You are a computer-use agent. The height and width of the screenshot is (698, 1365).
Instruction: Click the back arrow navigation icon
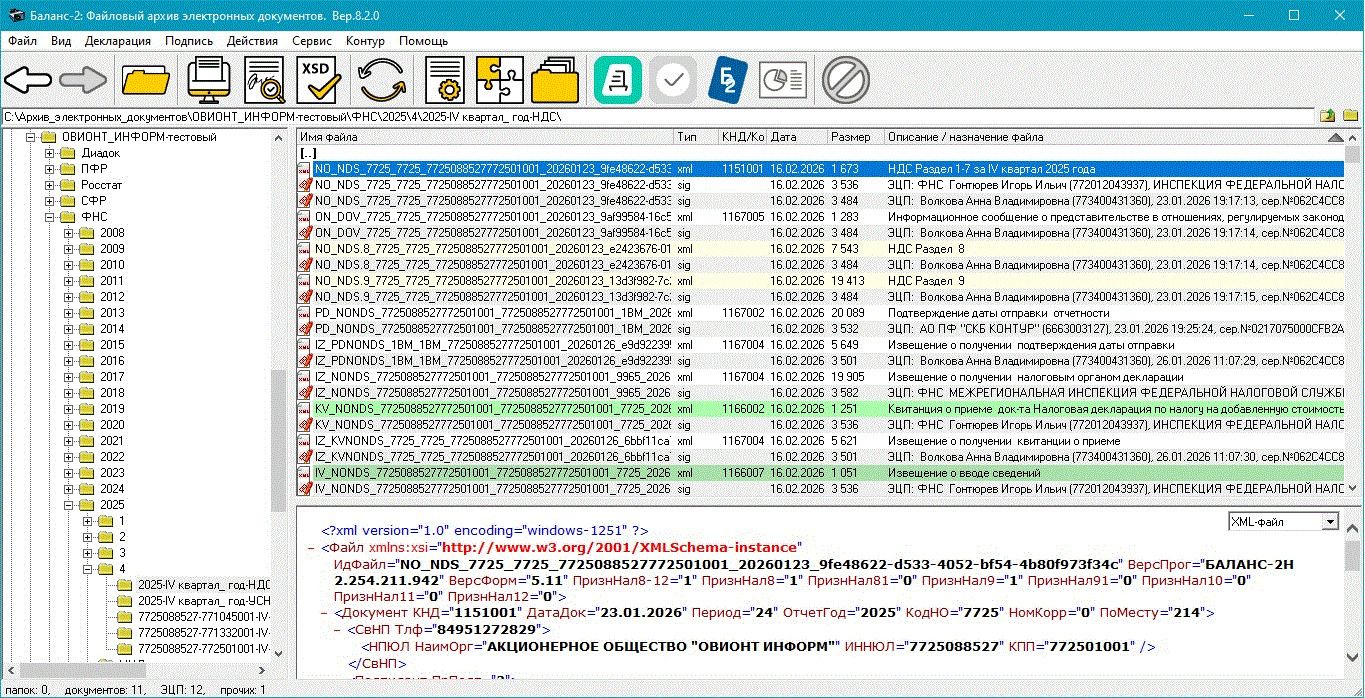[29, 81]
